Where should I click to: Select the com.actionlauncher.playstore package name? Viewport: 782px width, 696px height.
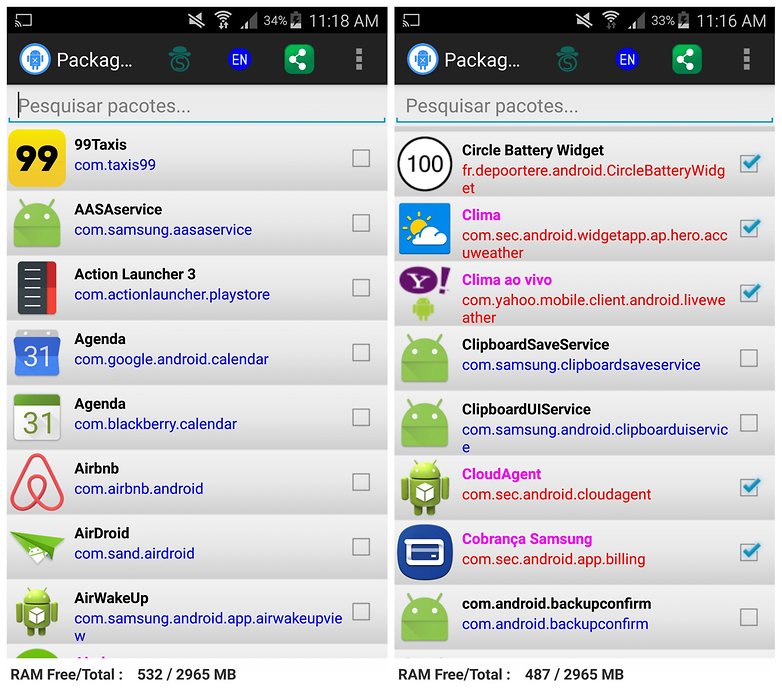point(172,295)
